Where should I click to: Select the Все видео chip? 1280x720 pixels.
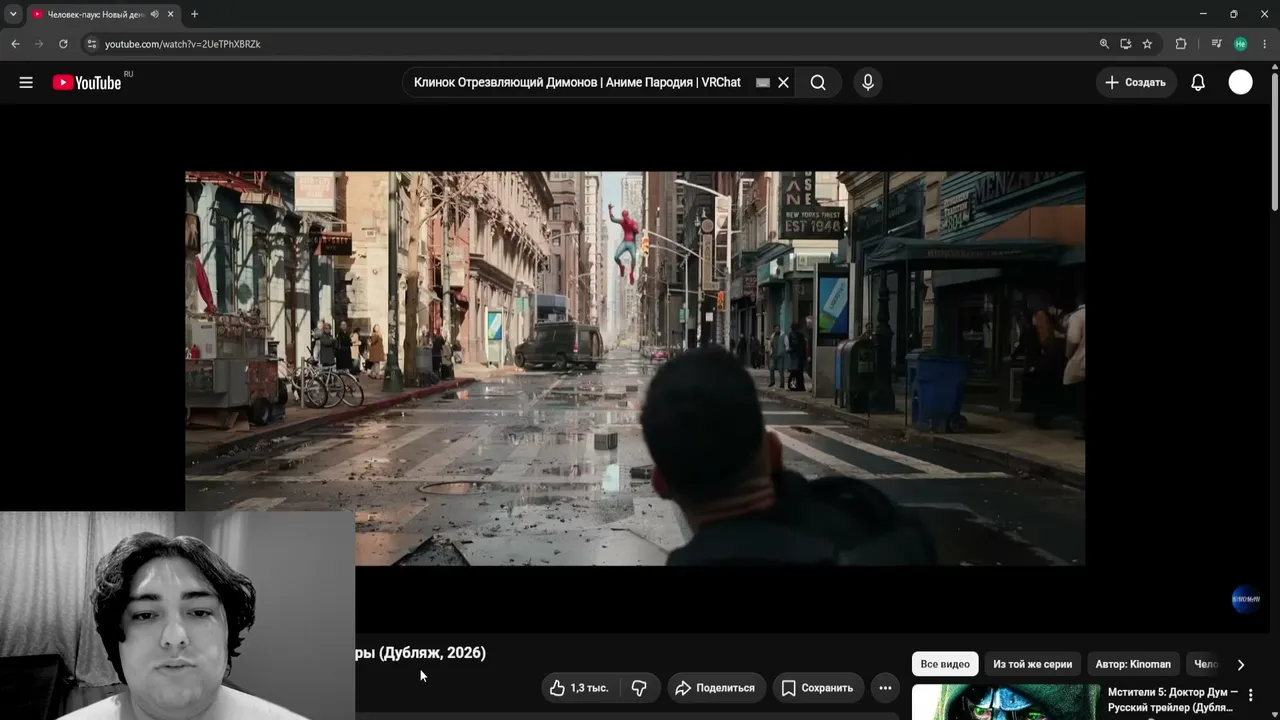tap(945, 664)
